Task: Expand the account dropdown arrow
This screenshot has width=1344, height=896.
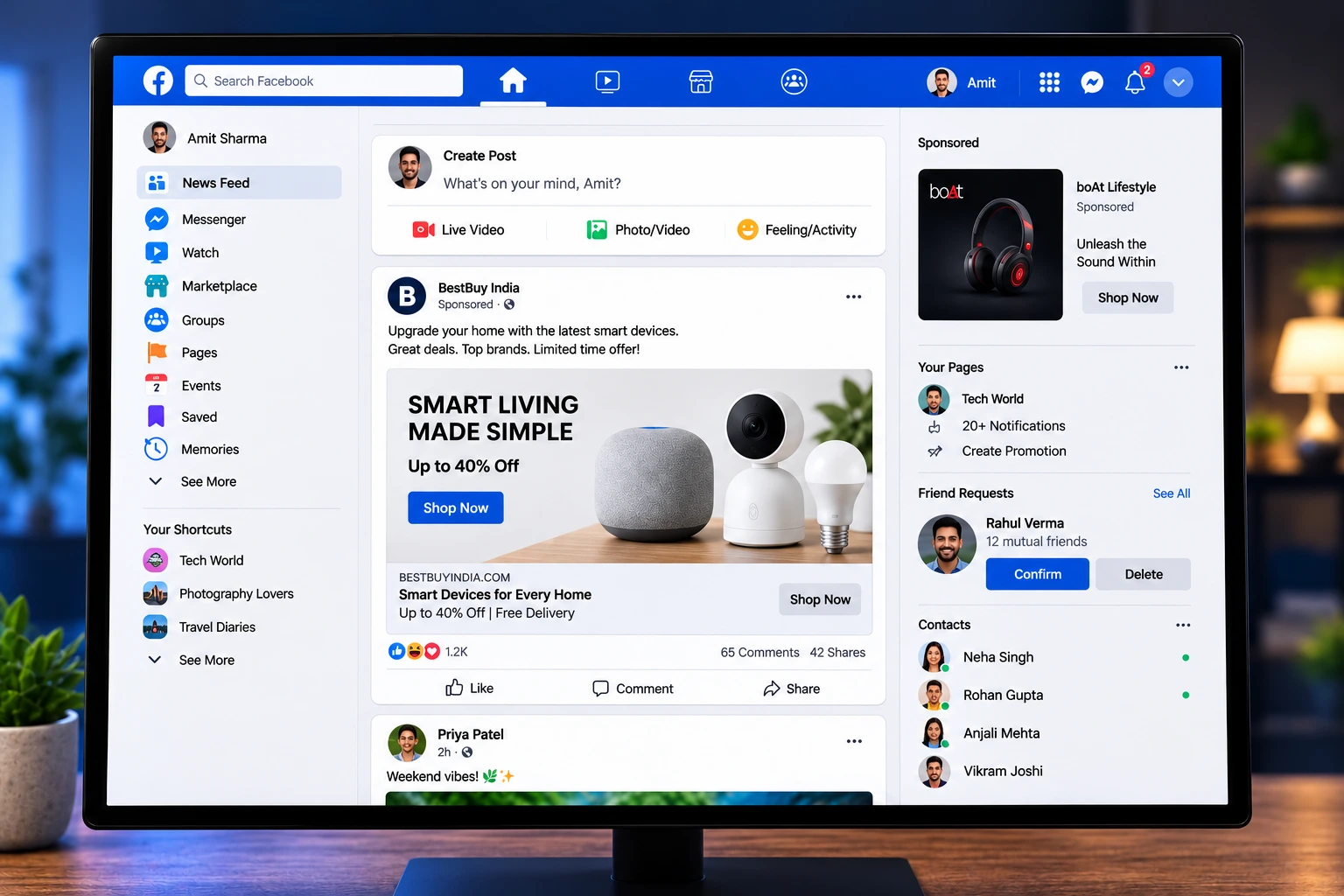Action: tap(1178, 82)
